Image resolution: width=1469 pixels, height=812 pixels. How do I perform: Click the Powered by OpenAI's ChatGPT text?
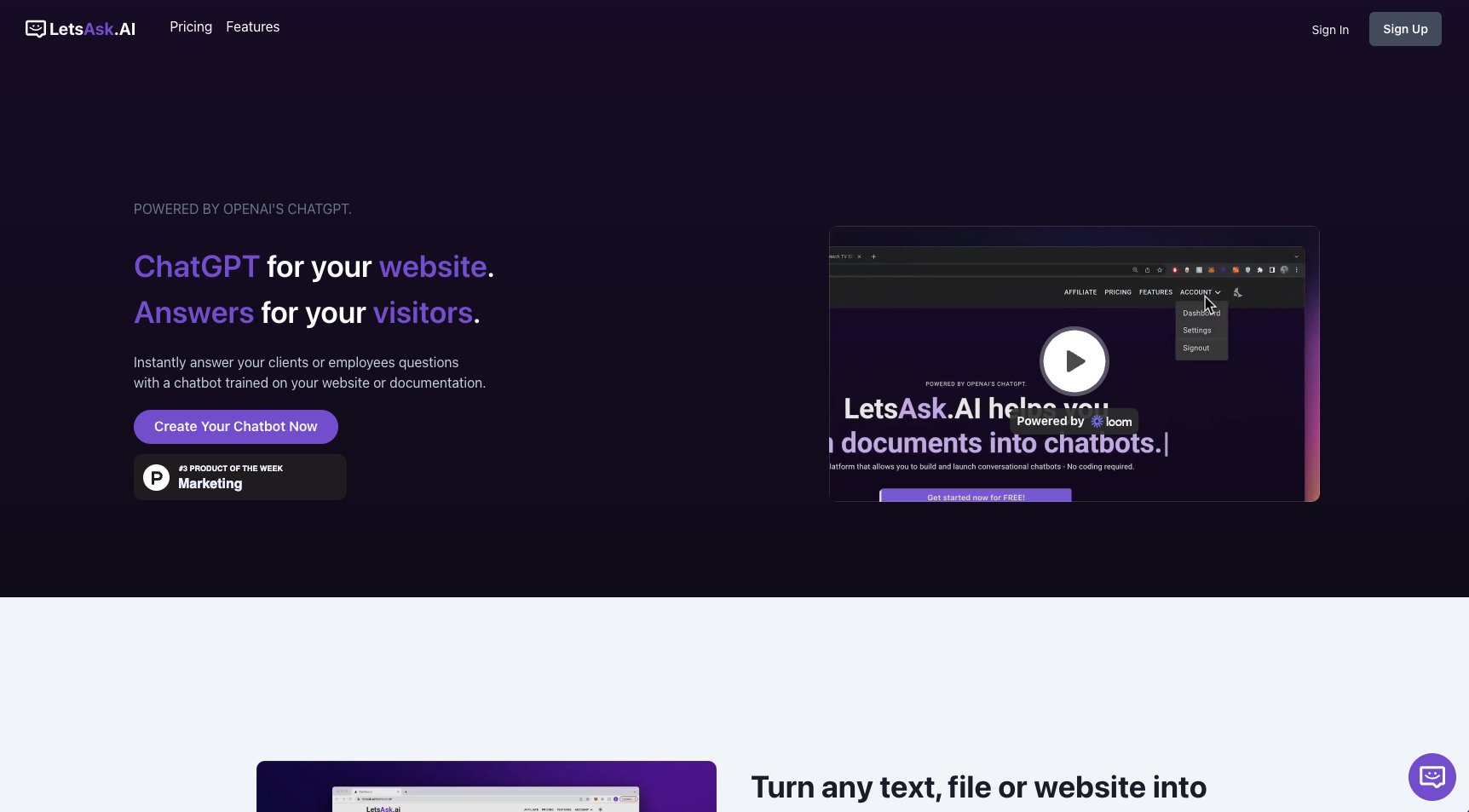pos(243,210)
